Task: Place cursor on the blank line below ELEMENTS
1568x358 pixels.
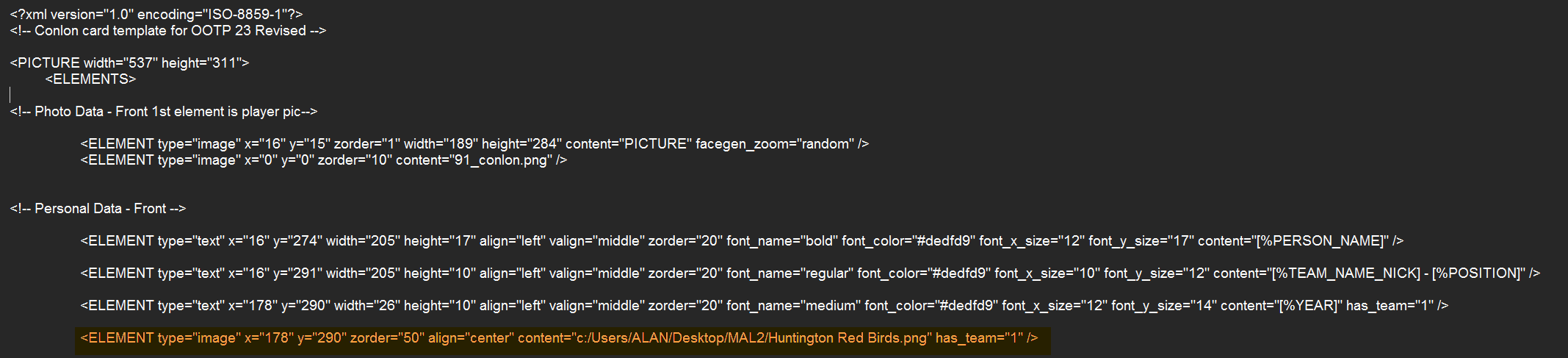Action: (147, 96)
